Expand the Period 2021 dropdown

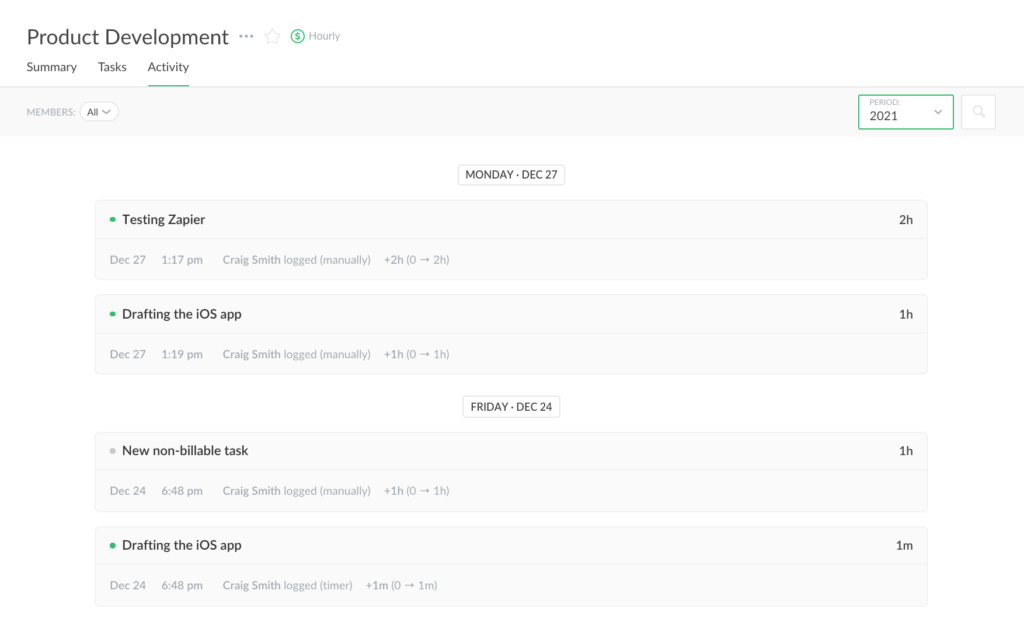pos(906,112)
